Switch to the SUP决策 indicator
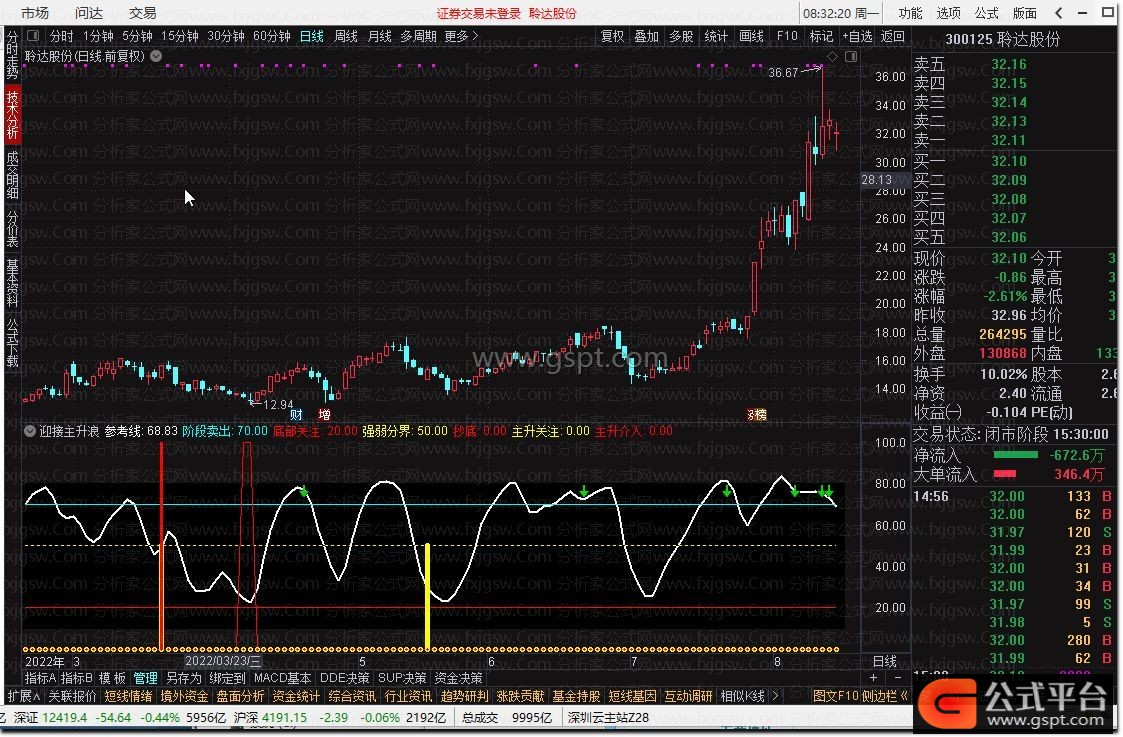 [402, 678]
